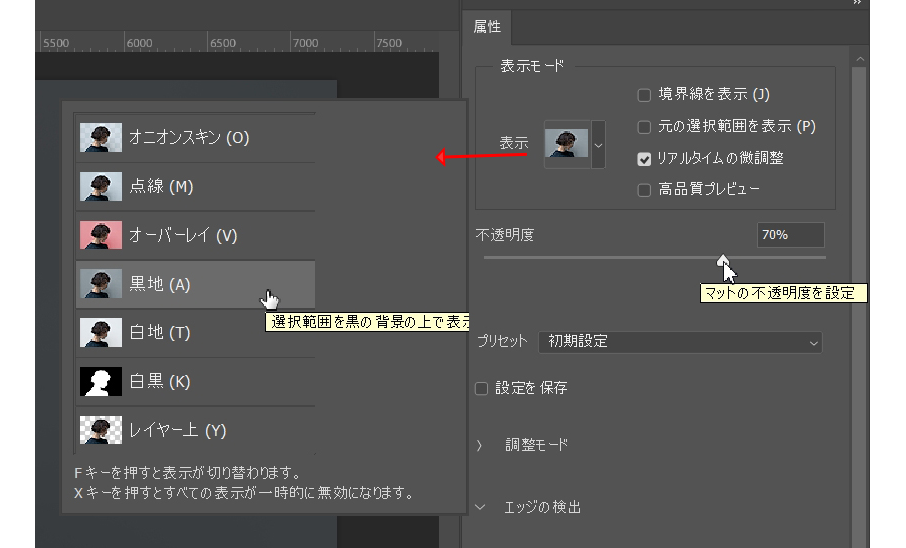The height and width of the screenshot is (548, 906).
Task: Click the レイヤー上 checkerboard thumbnail
Action: (x=101, y=430)
